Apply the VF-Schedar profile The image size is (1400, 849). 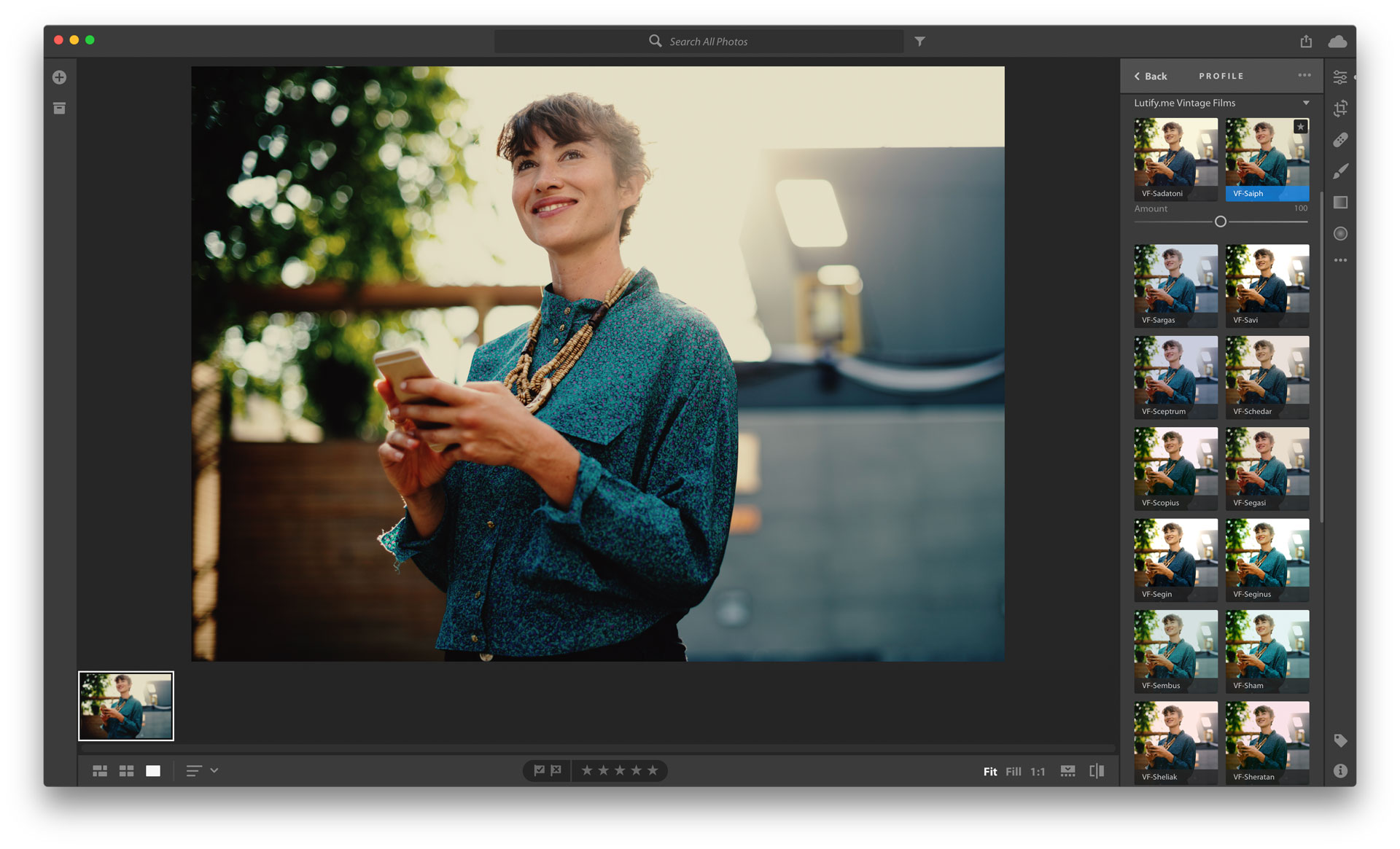click(x=1267, y=377)
